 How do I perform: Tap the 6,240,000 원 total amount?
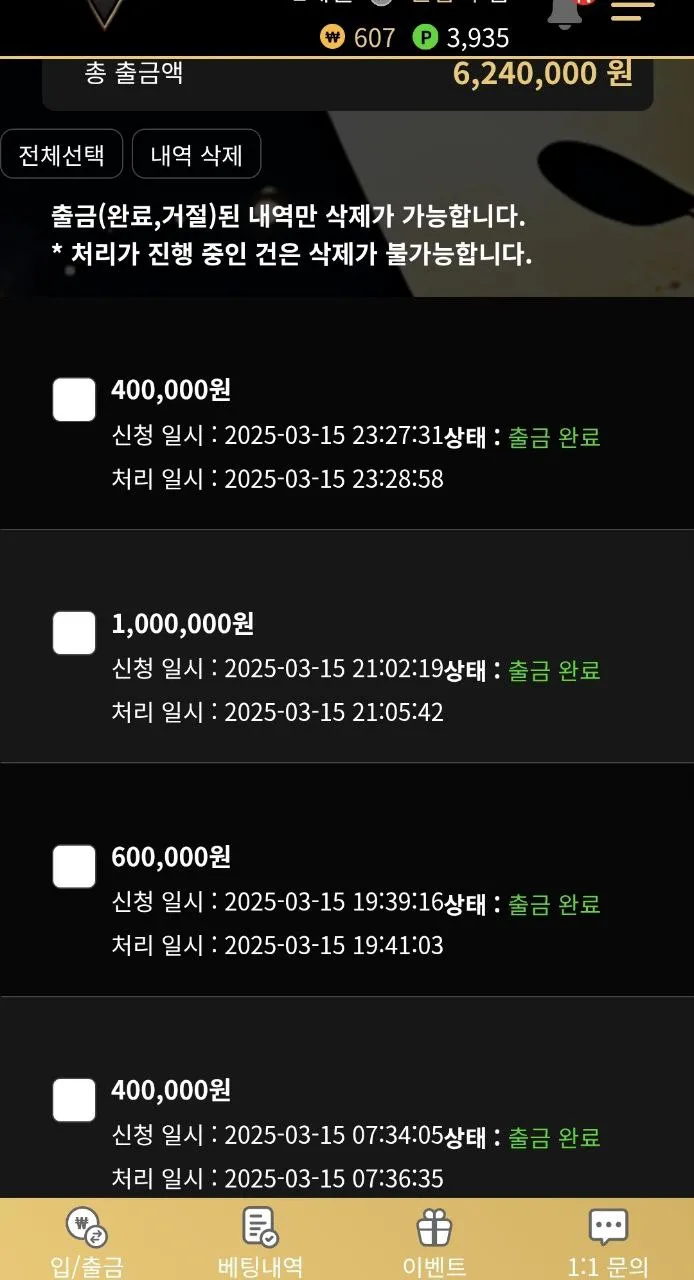(543, 73)
